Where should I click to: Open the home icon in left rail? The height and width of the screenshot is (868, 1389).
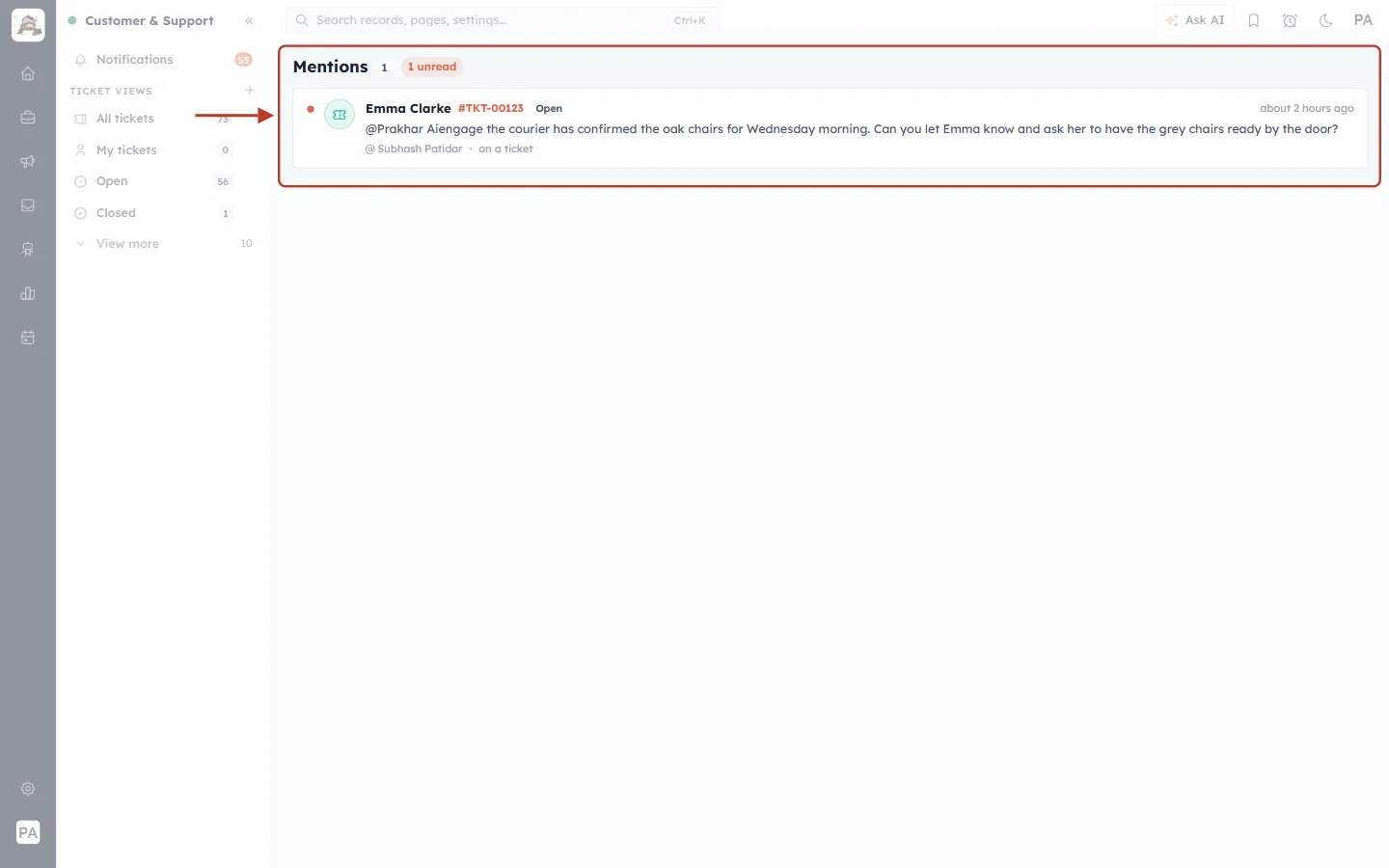tap(28, 73)
